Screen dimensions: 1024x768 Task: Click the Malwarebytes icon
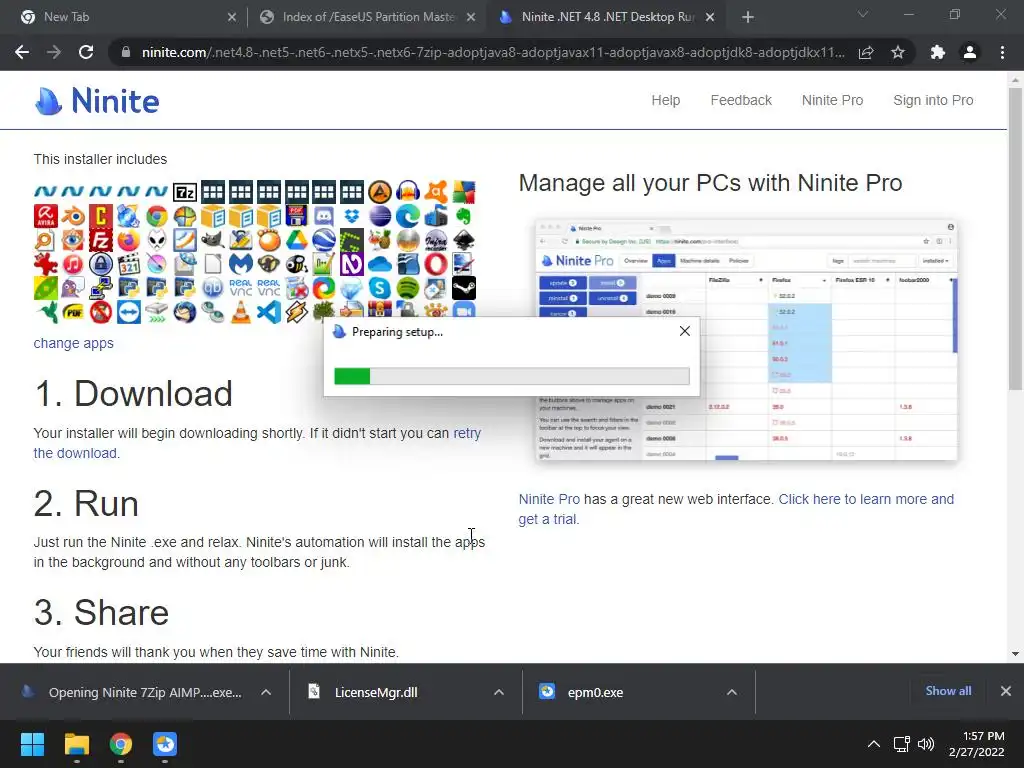pyautogui.click(x=241, y=264)
